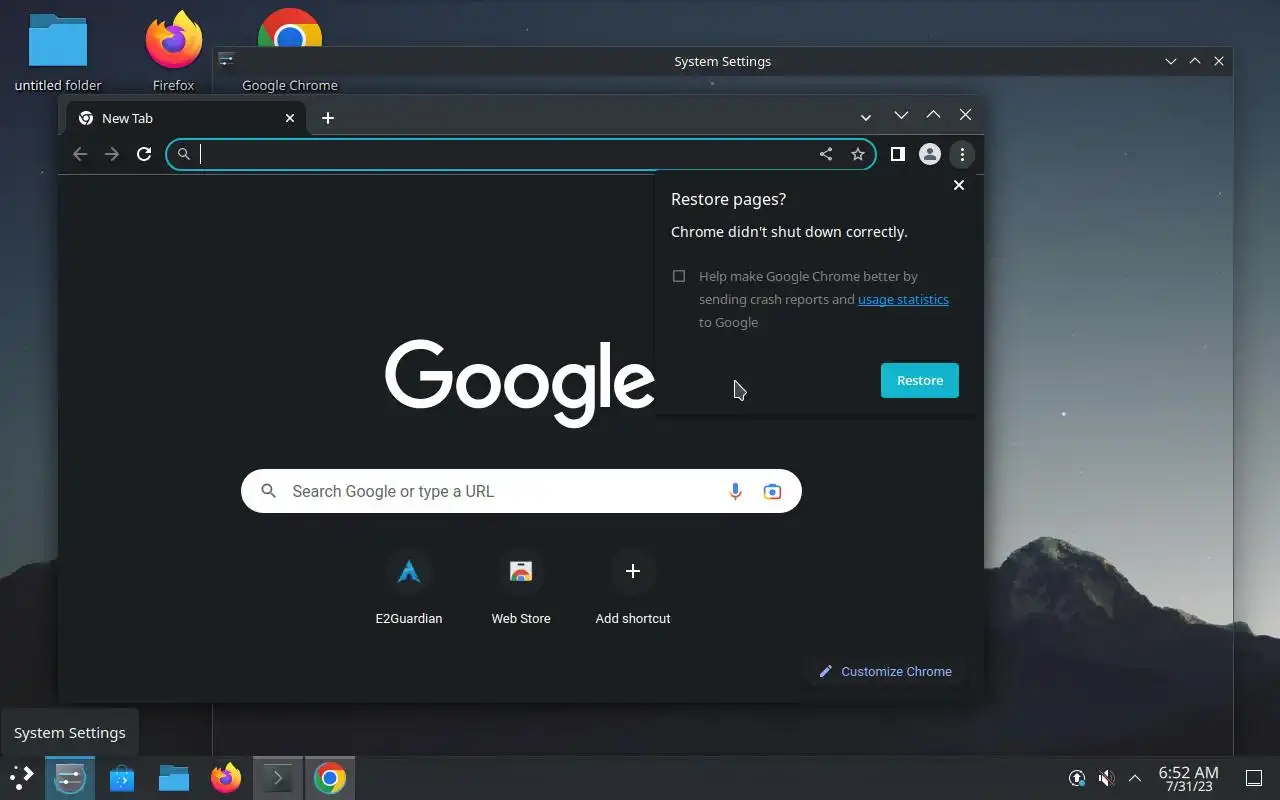Open Discover software store in taskbar
1280x800 pixels.
[122, 777]
